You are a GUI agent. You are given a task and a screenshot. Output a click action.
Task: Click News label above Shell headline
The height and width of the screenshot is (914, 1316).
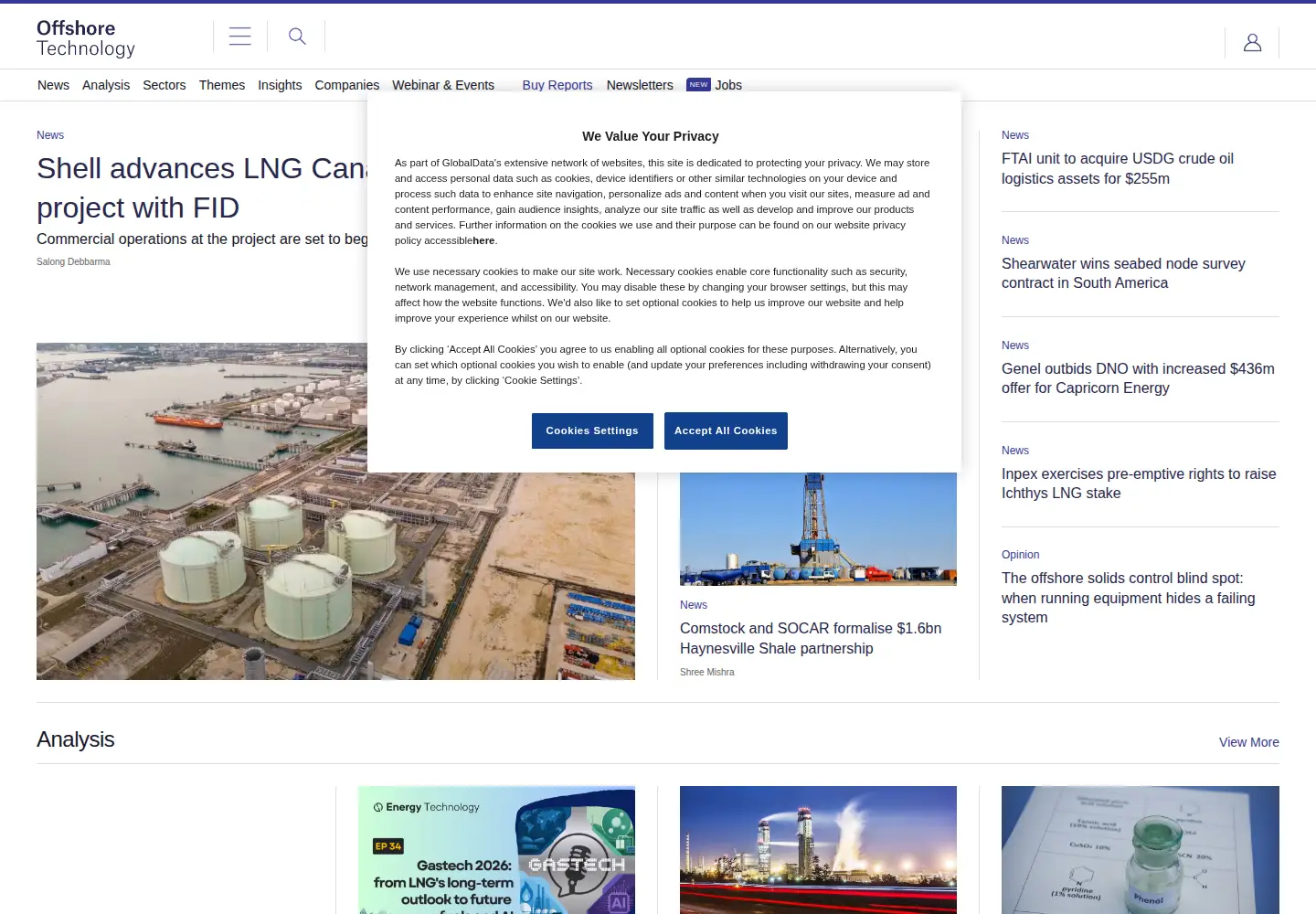(50, 135)
